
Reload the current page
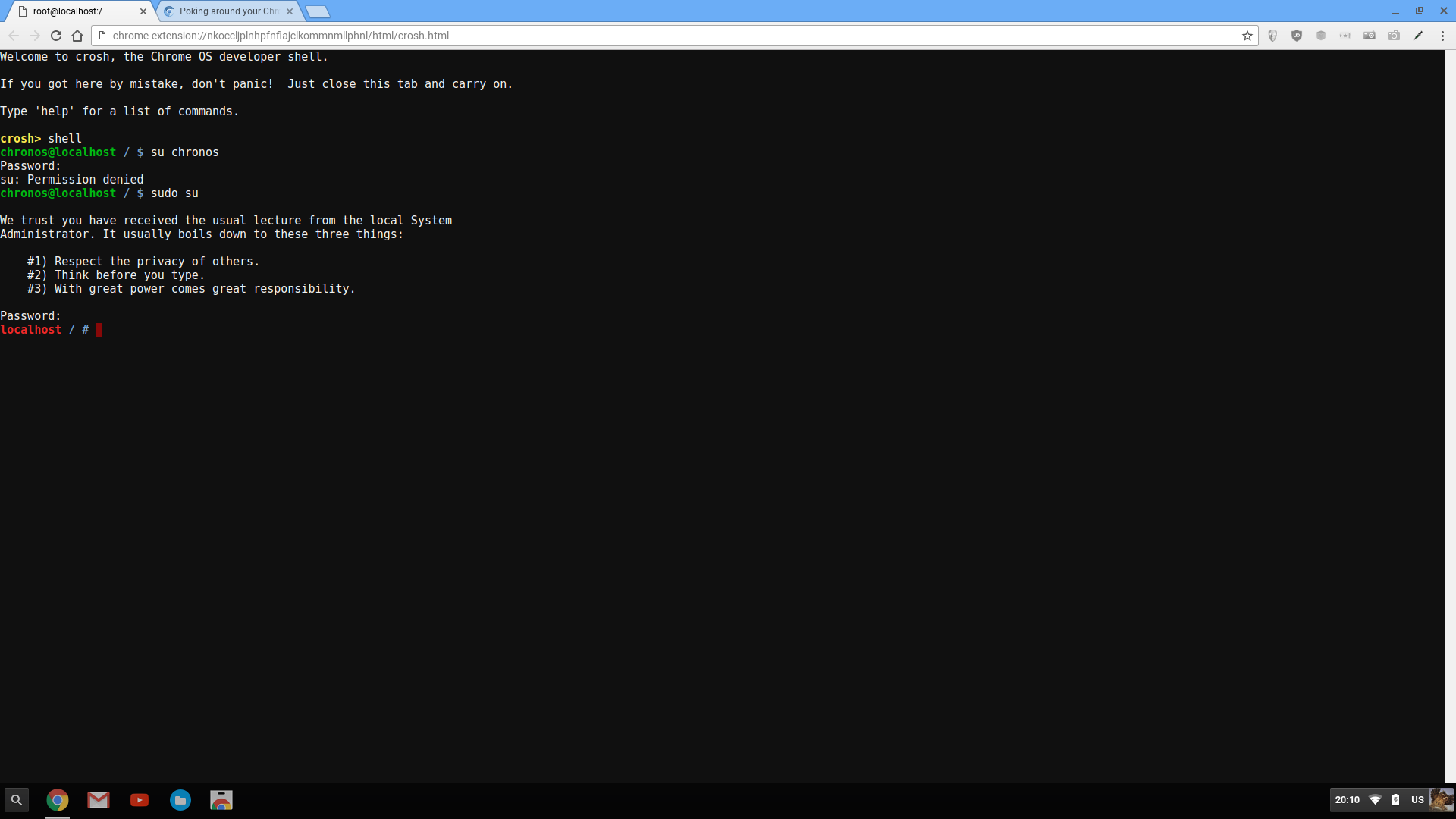[56, 36]
